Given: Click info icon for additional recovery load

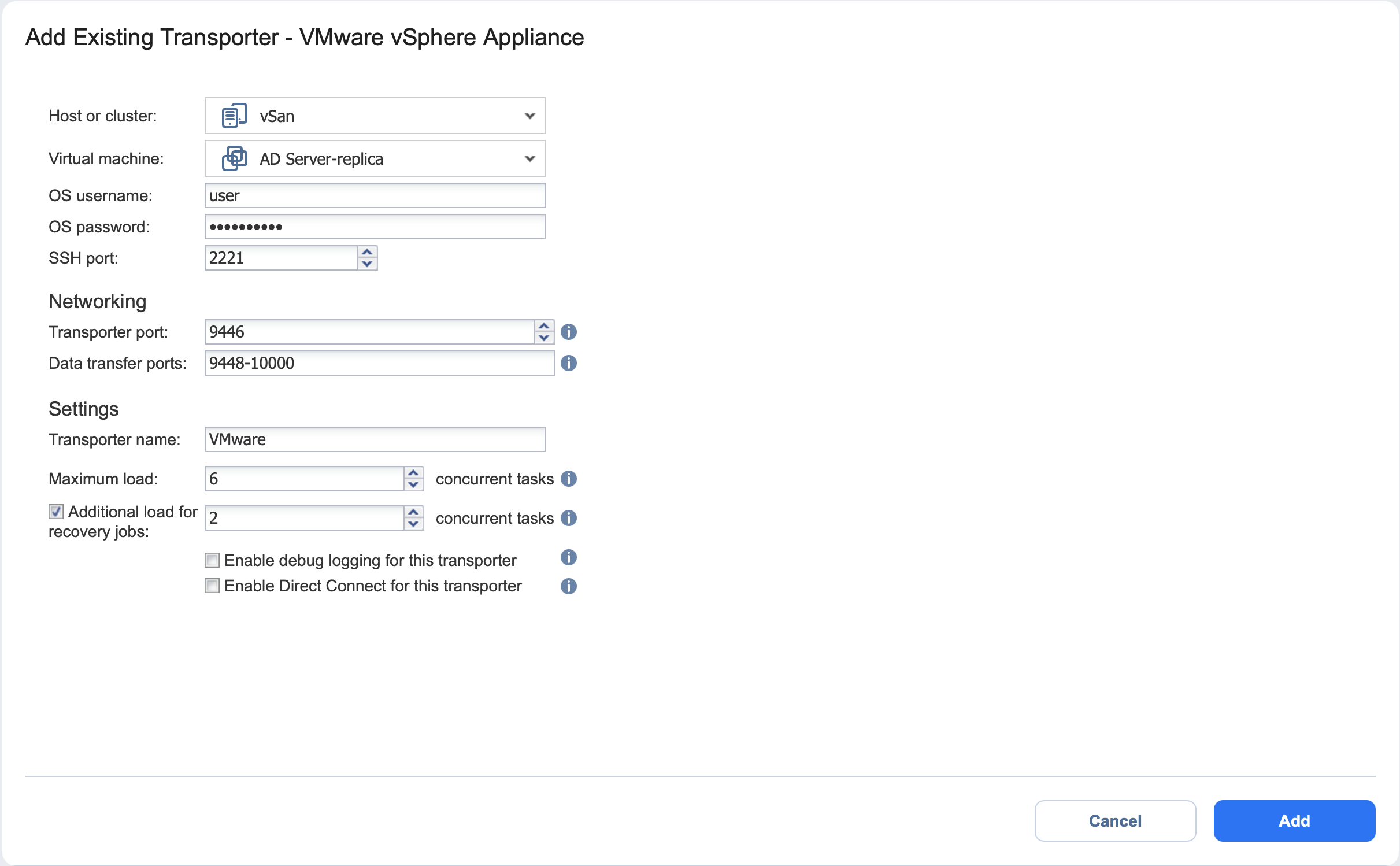Looking at the screenshot, I should tap(569, 518).
